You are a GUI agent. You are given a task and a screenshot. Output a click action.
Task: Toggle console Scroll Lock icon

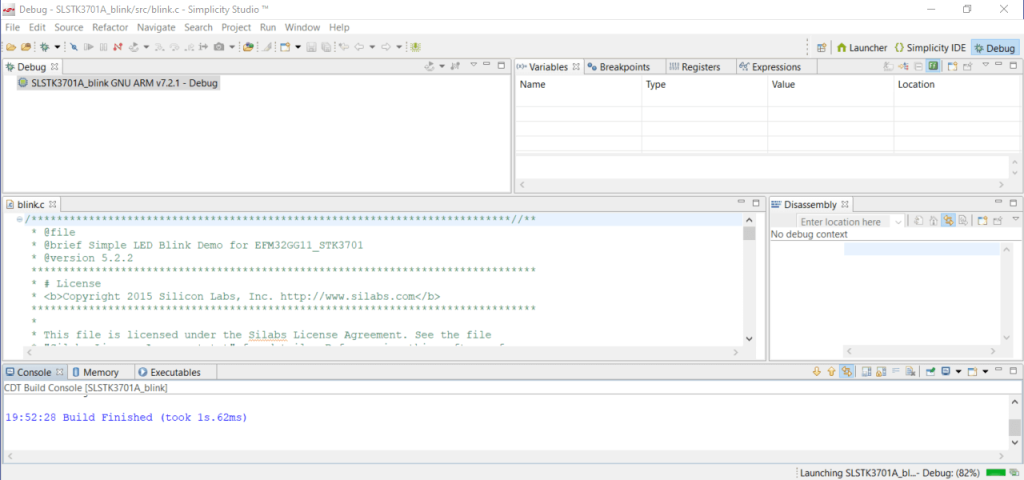point(881,372)
